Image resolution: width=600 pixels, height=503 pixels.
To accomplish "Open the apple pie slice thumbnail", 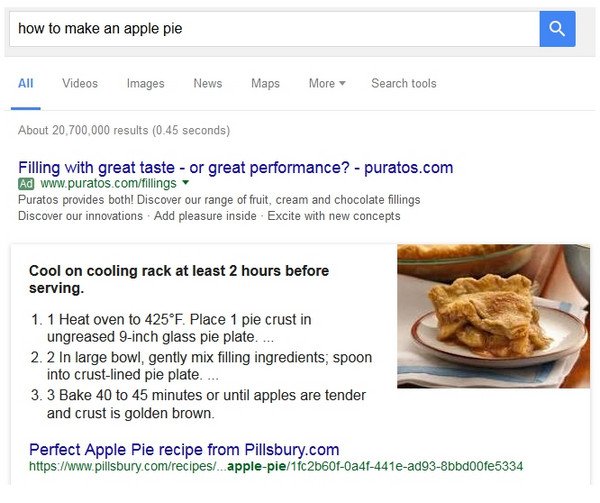I will pos(493,316).
